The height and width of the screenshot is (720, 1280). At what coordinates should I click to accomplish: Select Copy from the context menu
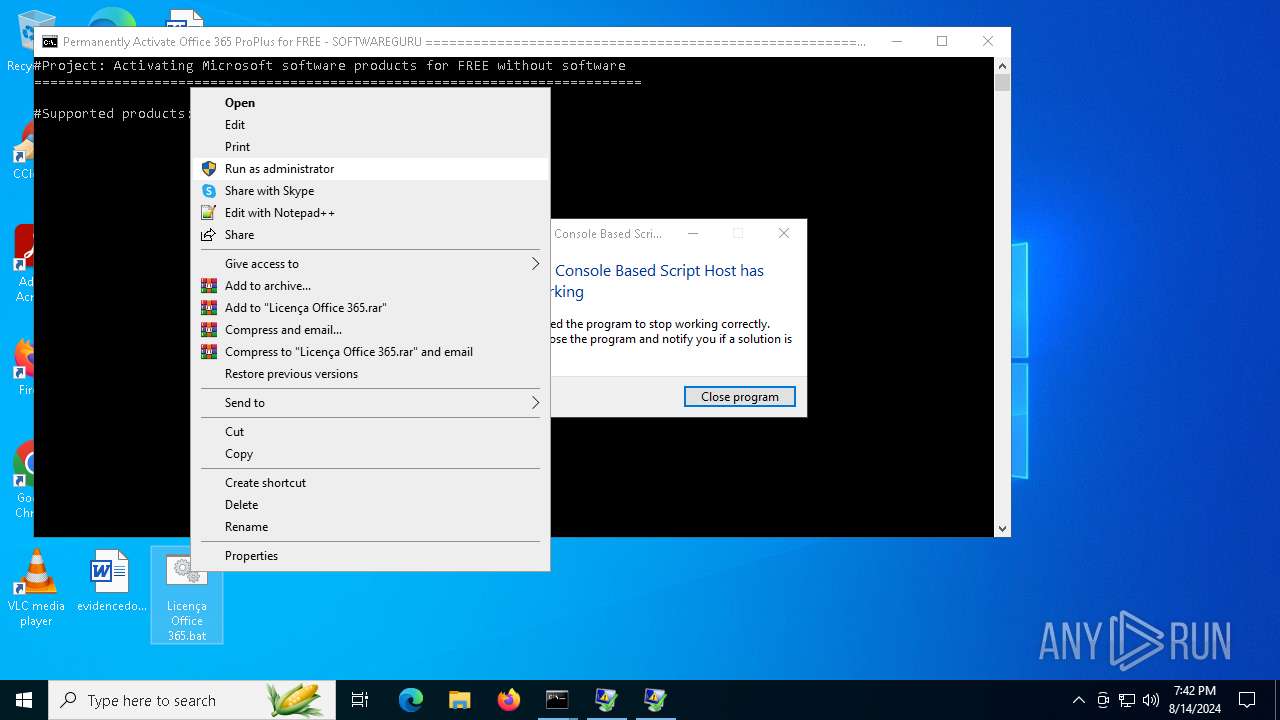(370, 454)
